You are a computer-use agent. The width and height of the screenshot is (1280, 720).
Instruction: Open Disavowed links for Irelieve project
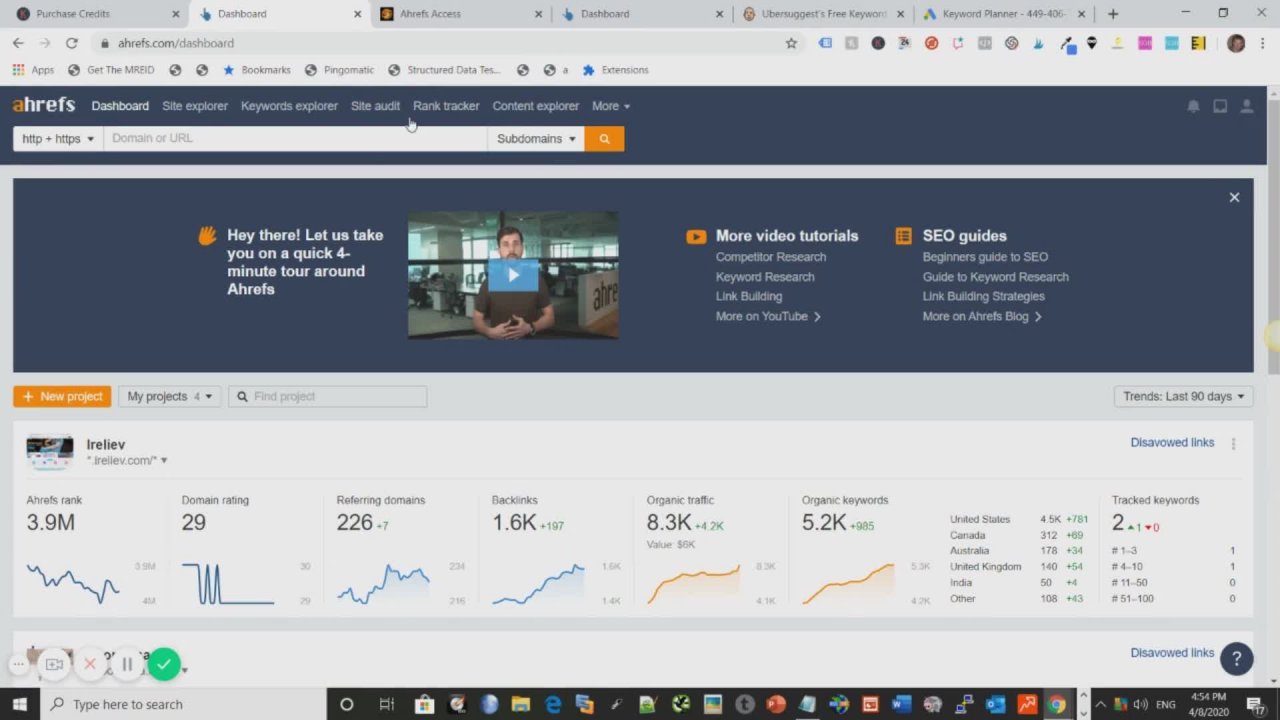click(1172, 442)
